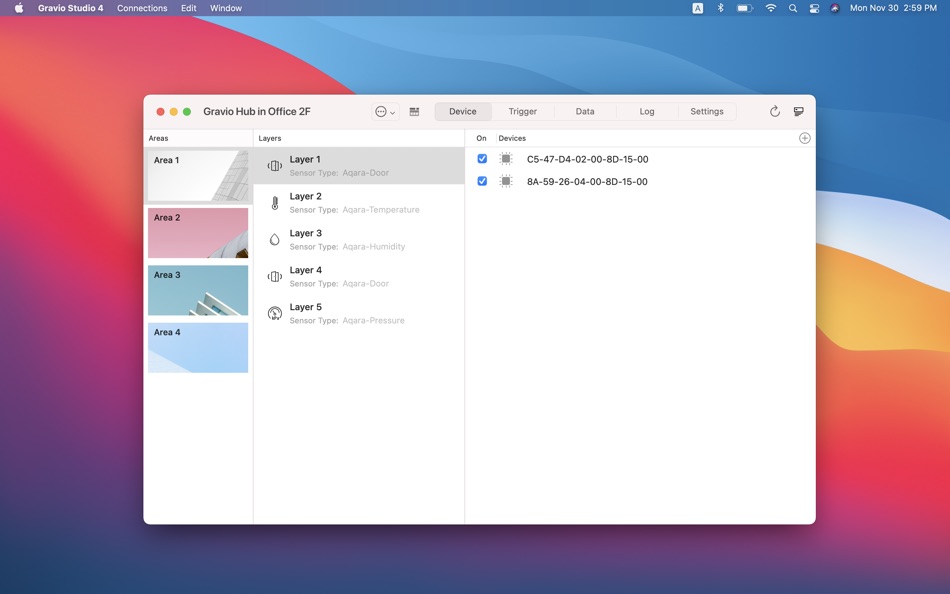
Task: Open the input source menu bar icon
Action: point(698,8)
